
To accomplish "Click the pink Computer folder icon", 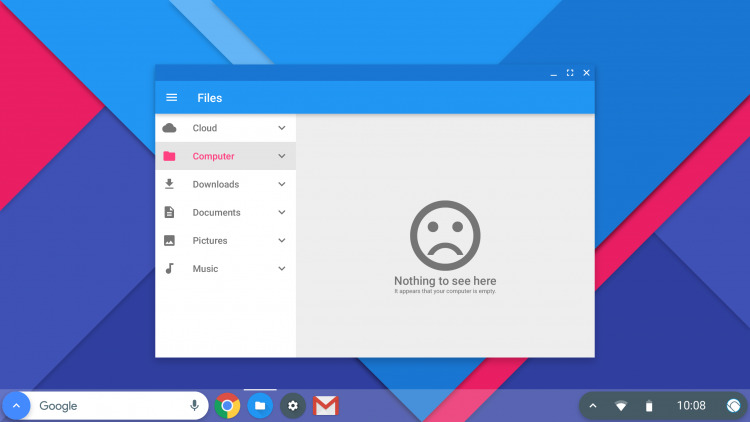I will [x=169, y=156].
